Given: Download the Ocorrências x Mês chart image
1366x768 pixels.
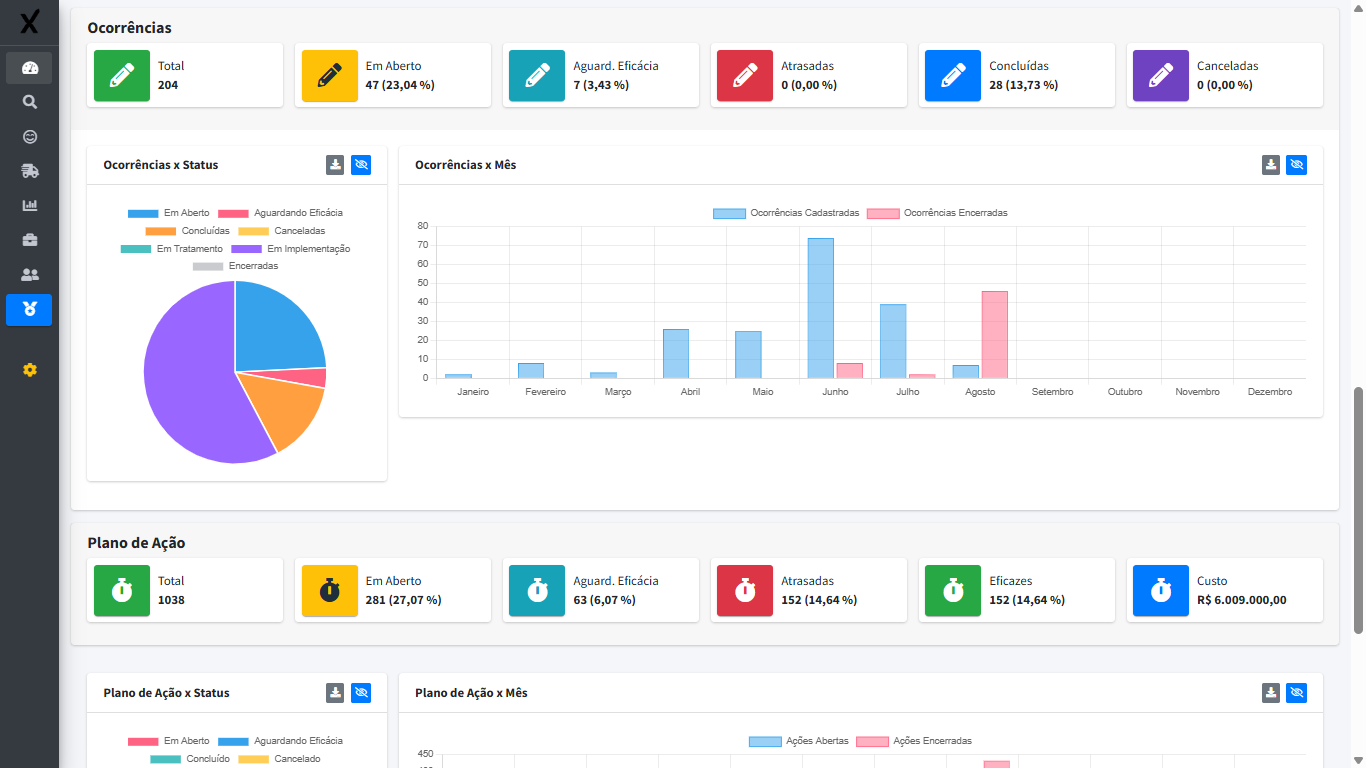Looking at the screenshot, I should pos(1270,164).
